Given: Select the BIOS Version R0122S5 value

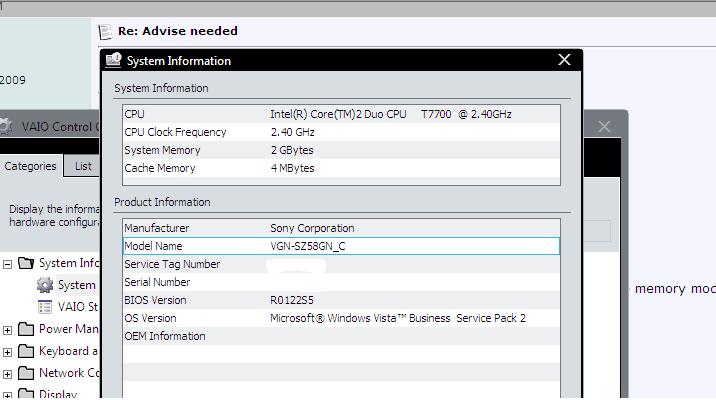Looking at the screenshot, I should pos(292,300).
